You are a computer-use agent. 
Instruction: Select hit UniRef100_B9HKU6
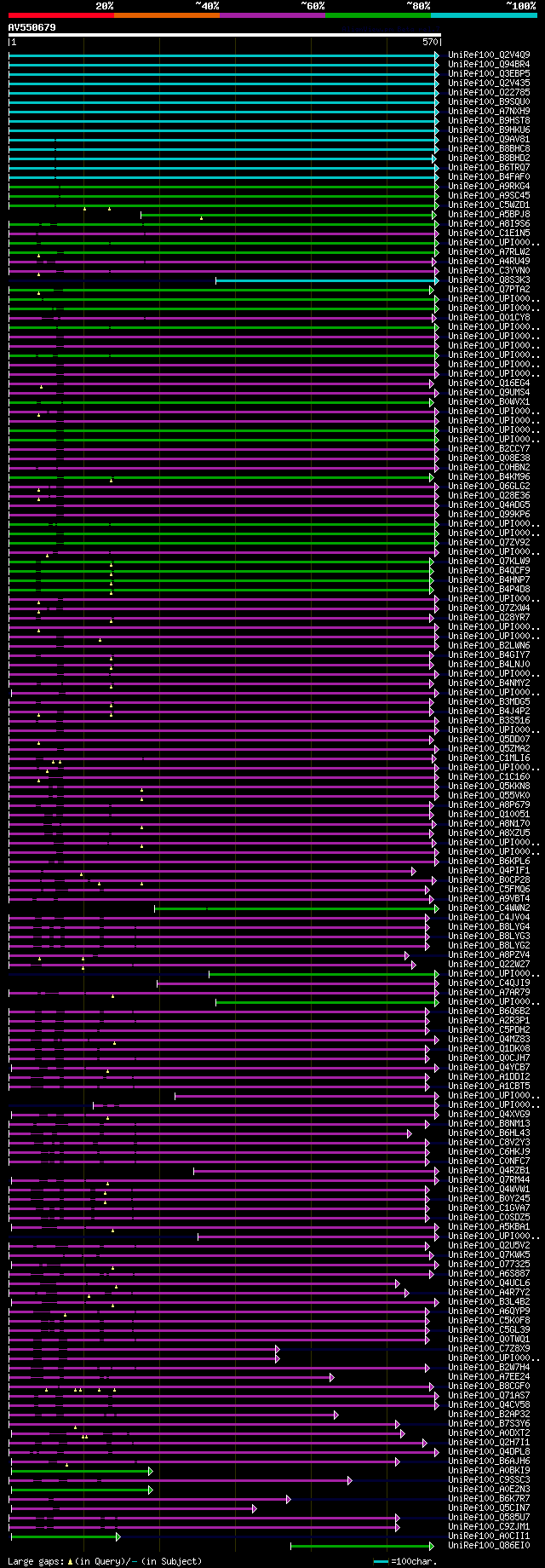point(489,130)
